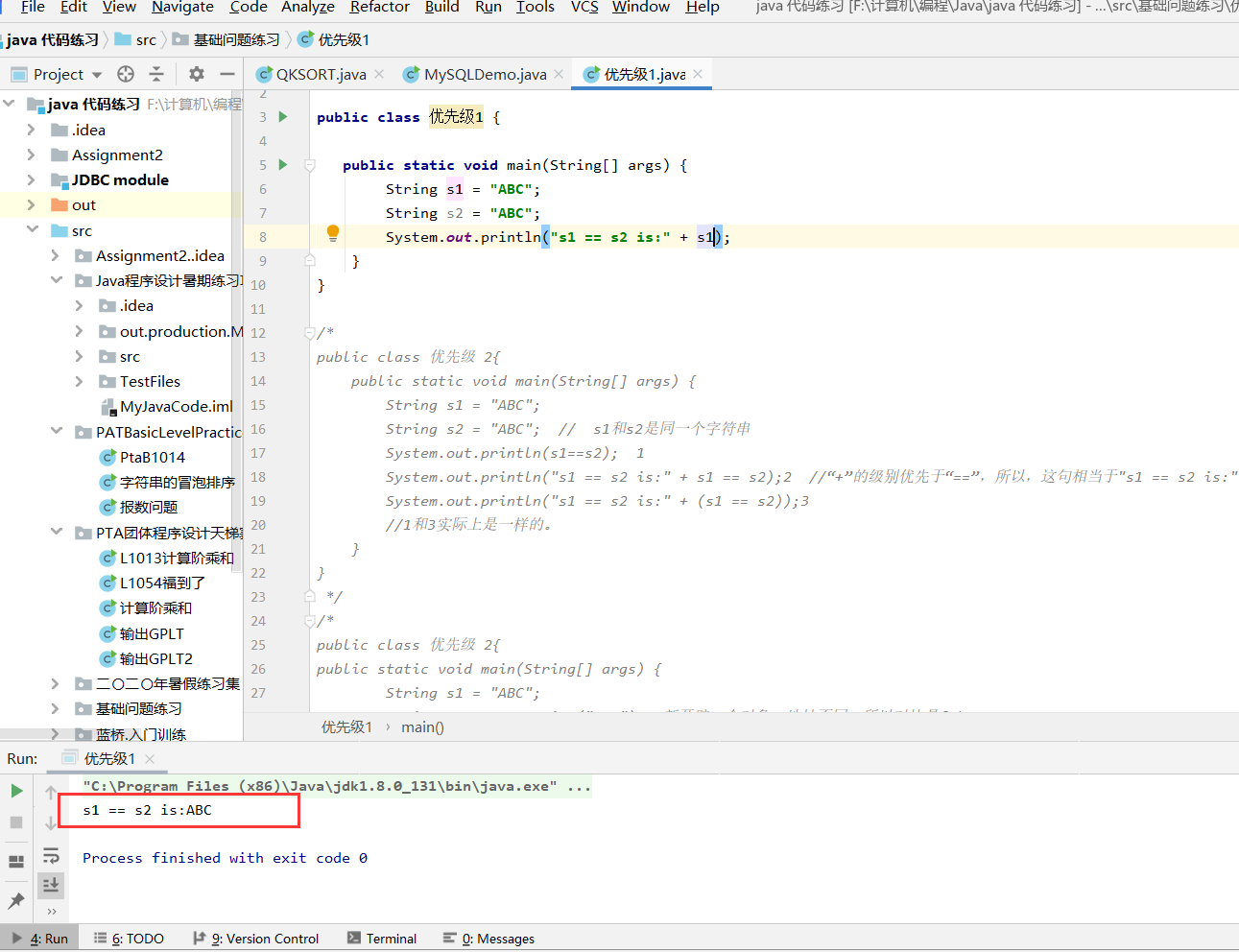Open the Terminal tool window
The height and width of the screenshot is (952, 1239).
coord(382,939)
